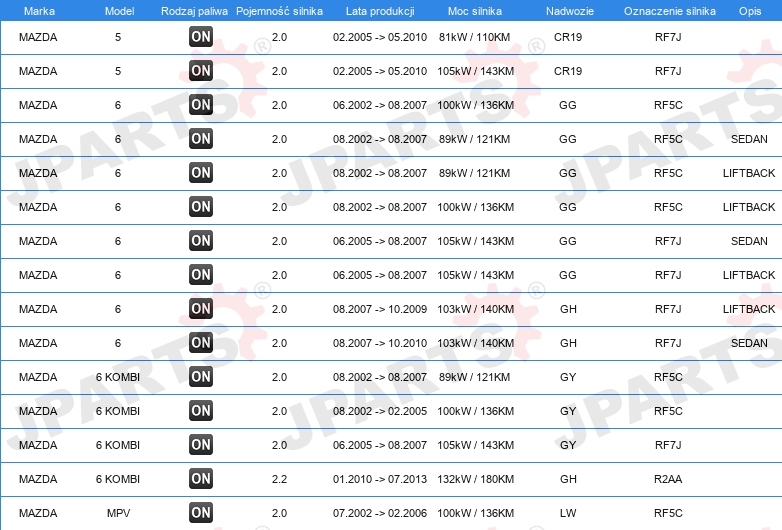This screenshot has width=782, height=530.
Task: Select the LIFTBACK cell in the 89kW / 121KM row
Action: [x=749, y=173]
